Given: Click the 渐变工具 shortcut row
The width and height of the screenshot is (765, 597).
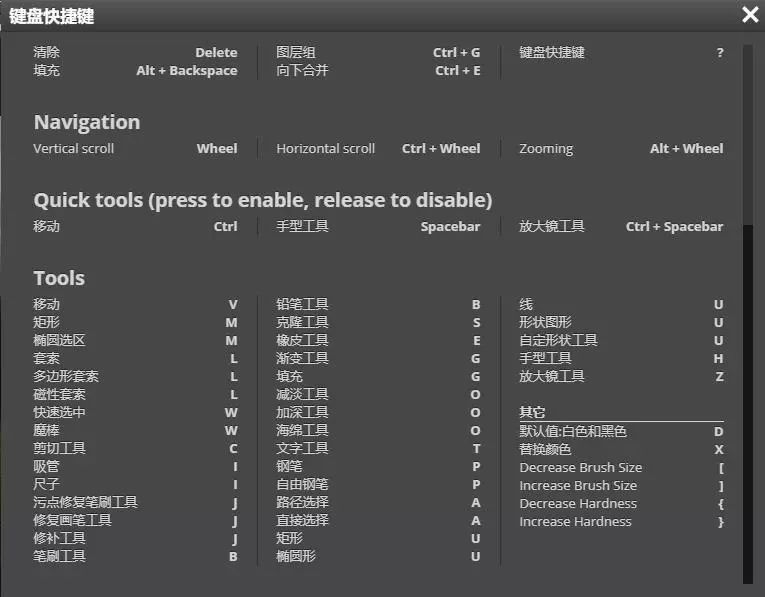Looking at the screenshot, I should 378,358.
